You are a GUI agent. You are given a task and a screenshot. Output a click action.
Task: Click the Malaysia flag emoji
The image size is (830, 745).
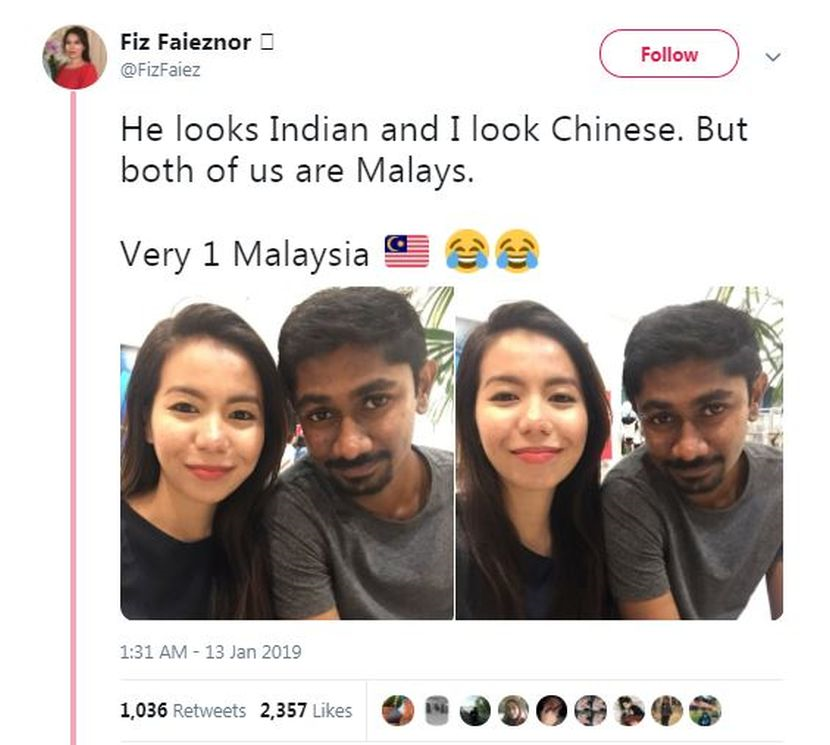407,251
